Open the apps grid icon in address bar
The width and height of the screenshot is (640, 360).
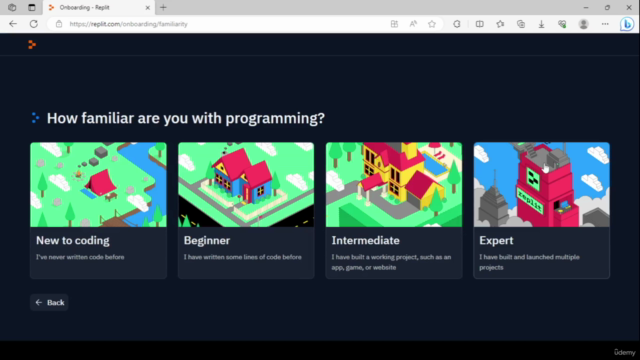point(394,24)
